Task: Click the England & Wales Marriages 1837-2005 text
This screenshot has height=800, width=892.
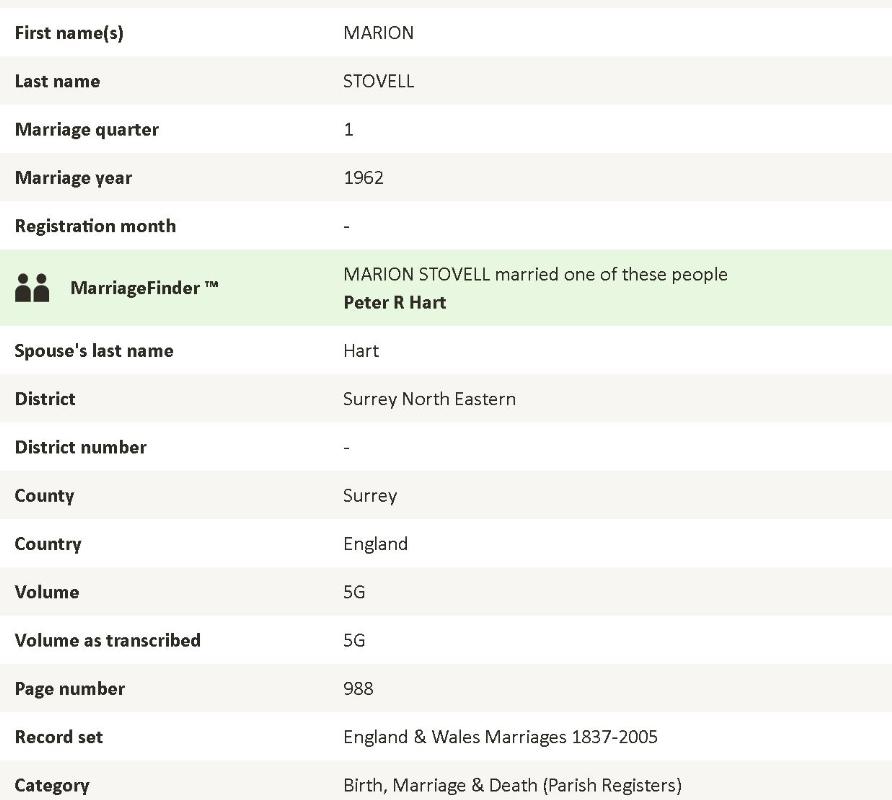Action: (x=500, y=737)
